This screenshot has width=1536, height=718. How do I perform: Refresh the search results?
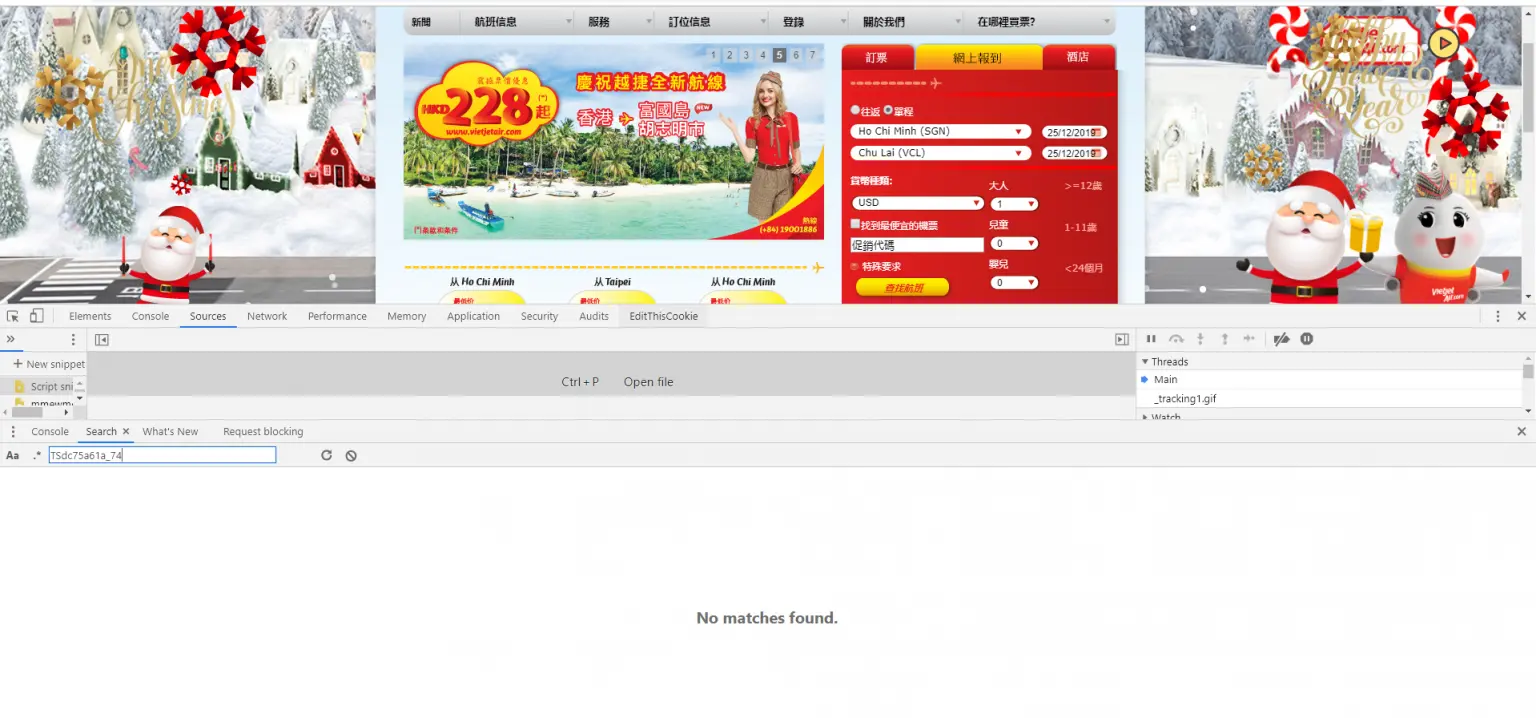click(326, 456)
